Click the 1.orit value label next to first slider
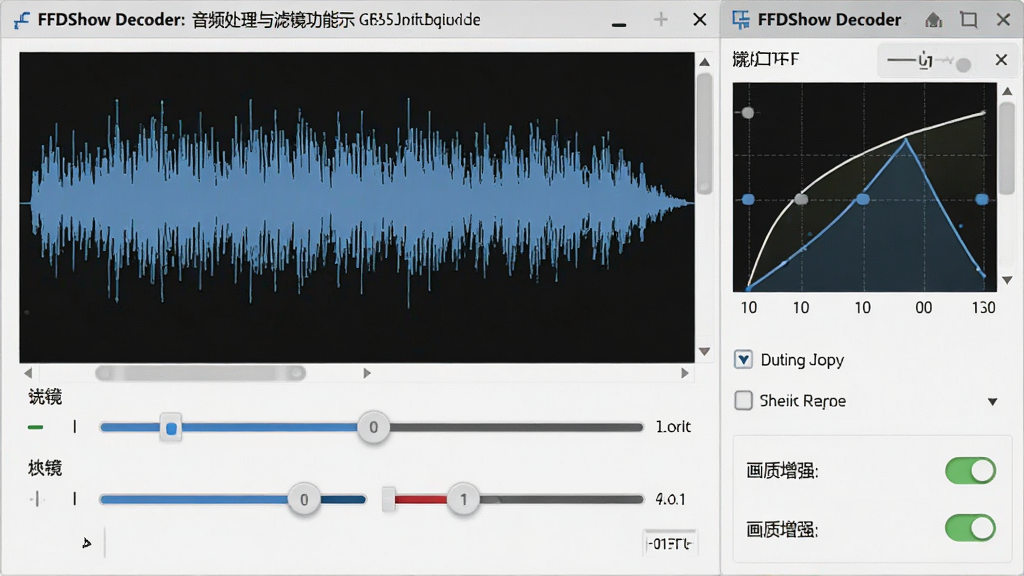The image size is (1024, 576). click(673, 426)
